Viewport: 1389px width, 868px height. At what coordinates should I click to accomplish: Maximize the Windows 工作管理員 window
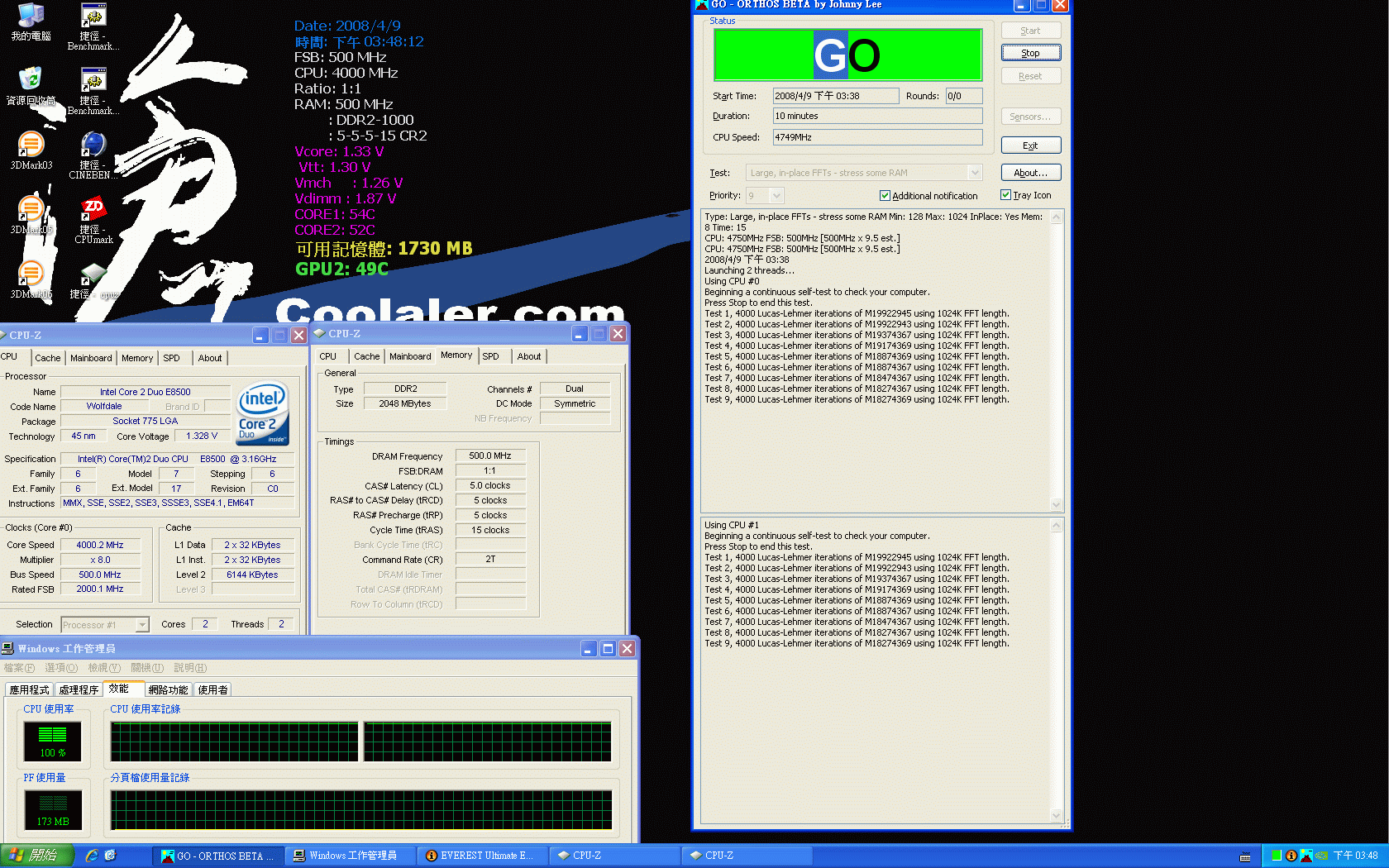click(x=608, y=649)
